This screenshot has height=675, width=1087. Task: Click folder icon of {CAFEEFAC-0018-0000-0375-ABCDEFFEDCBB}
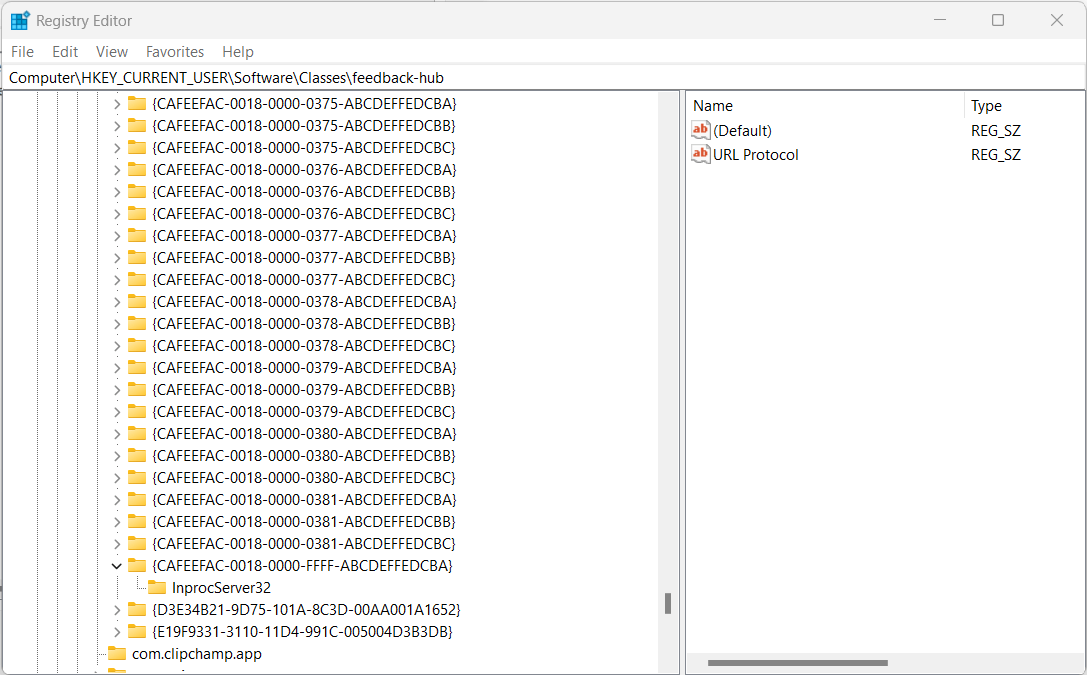pyautogui.click(x=137, y=125)
